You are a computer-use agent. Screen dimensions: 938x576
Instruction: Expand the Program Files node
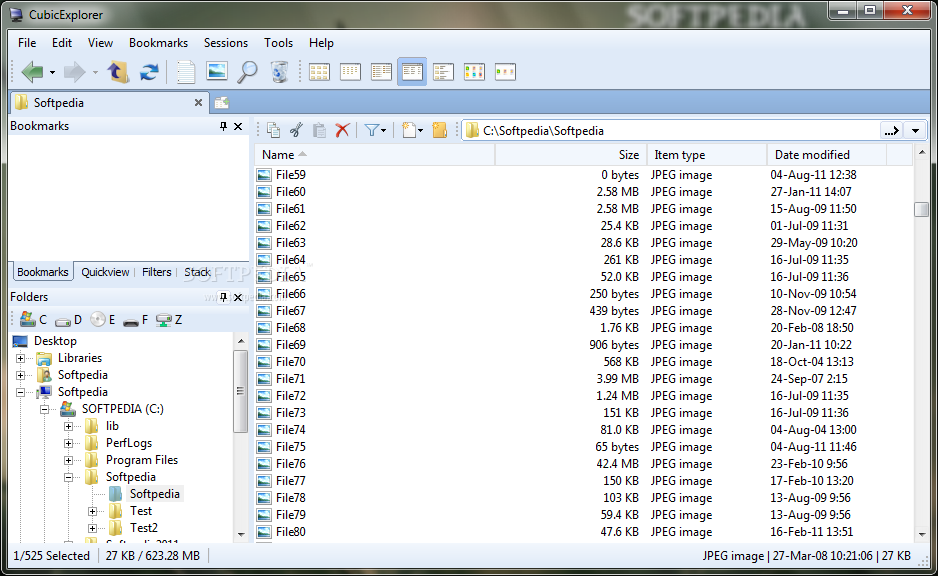68,461
